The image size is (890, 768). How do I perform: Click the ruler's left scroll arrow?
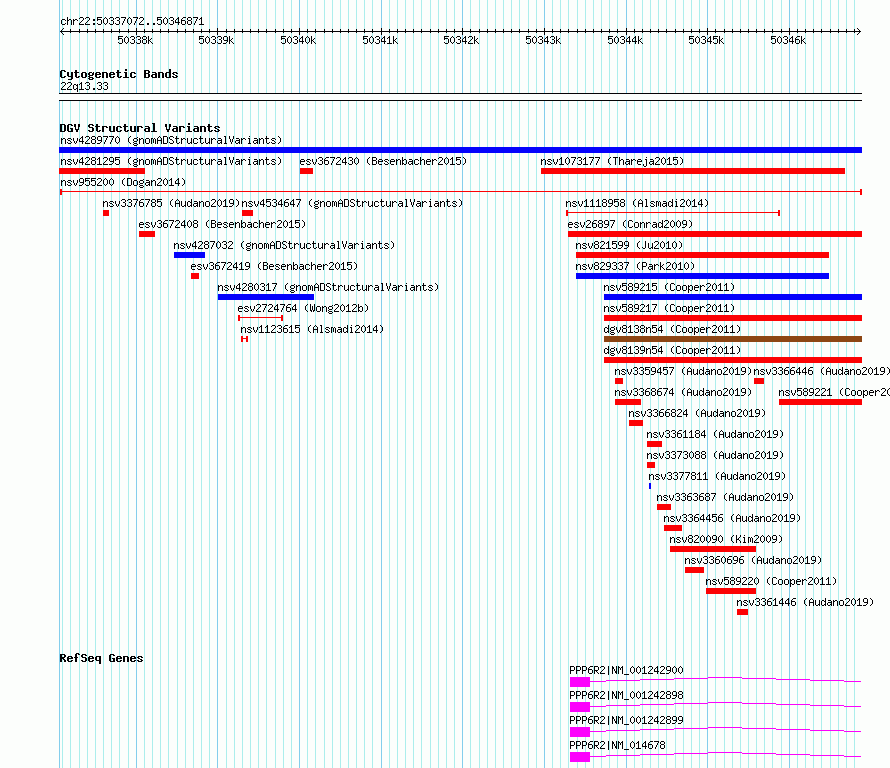pos(62,32)
